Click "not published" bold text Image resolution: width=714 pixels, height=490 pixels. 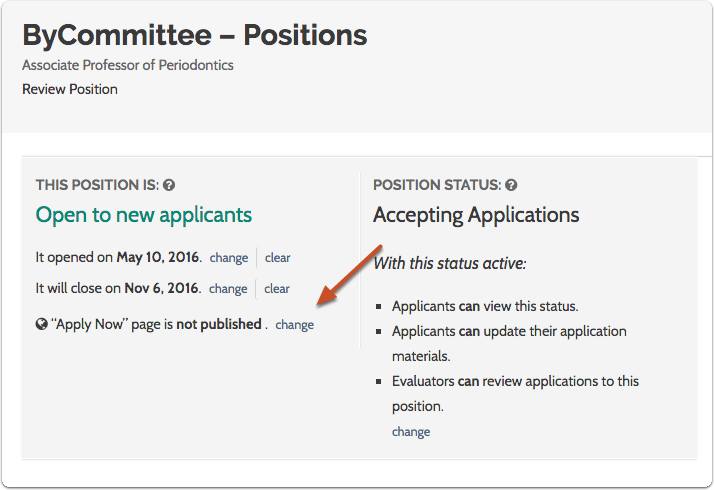pos(219,324)
